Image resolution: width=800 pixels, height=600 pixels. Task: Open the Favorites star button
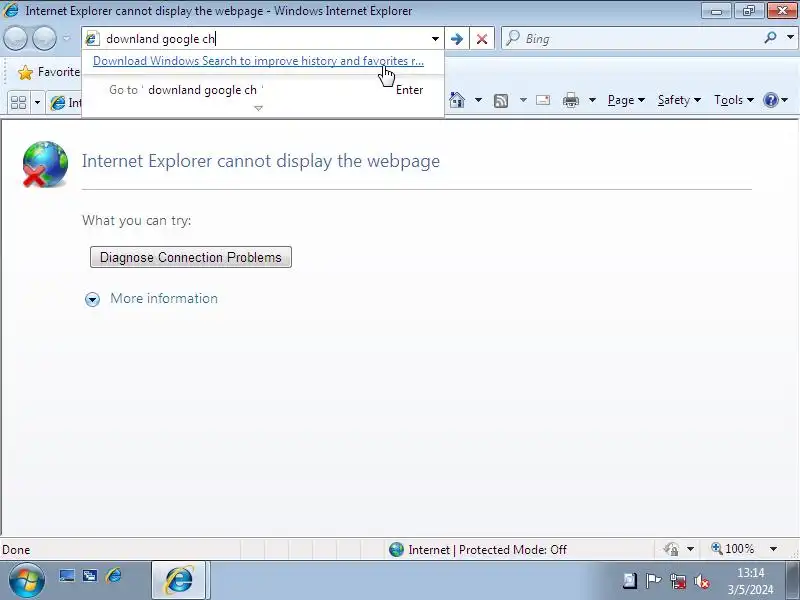point(48,72)
